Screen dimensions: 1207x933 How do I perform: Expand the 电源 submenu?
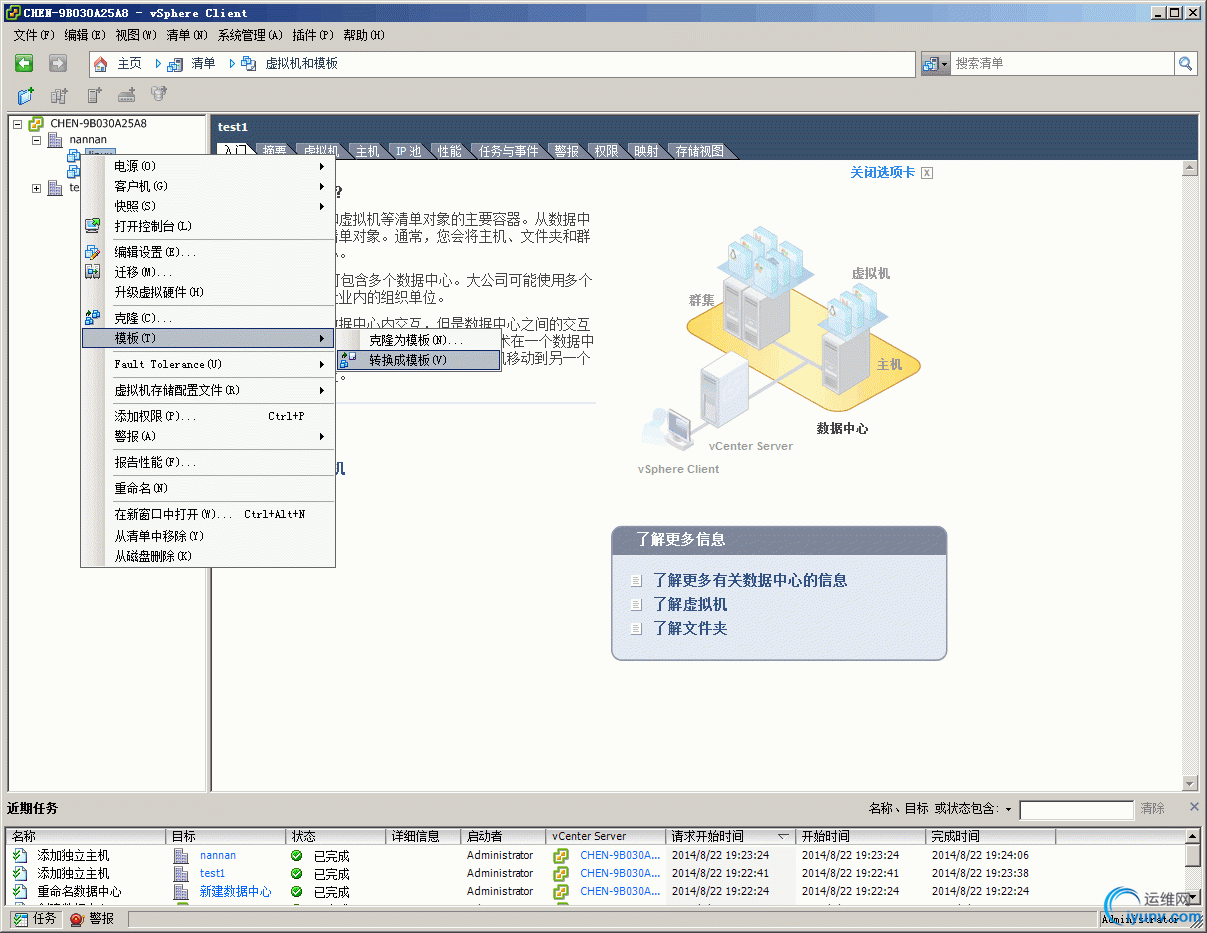pyautogui.click(x=322, y=166)
